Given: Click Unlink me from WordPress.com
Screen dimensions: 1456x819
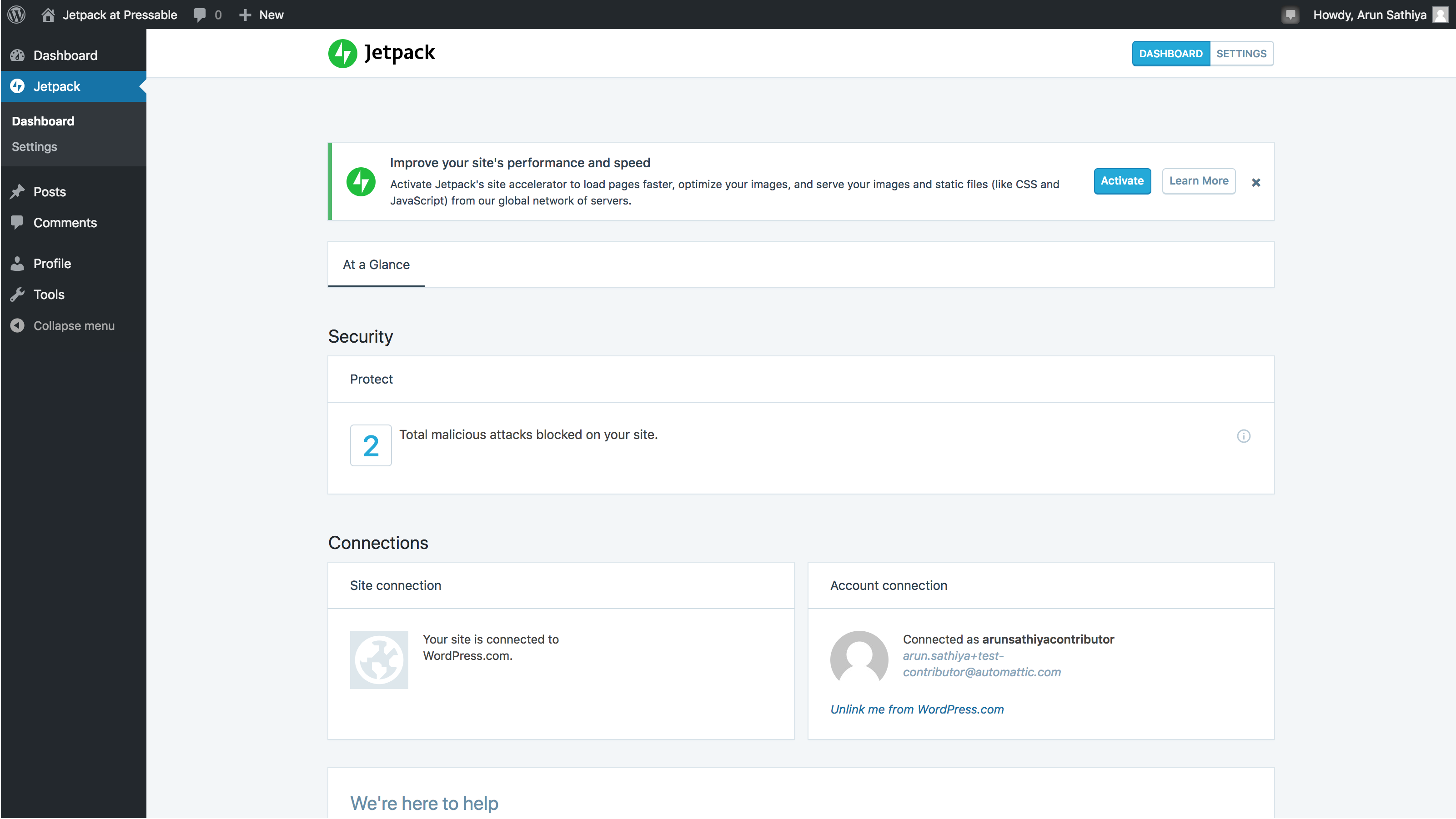Looking at the screenshot, I should click(x=917, y=709).
